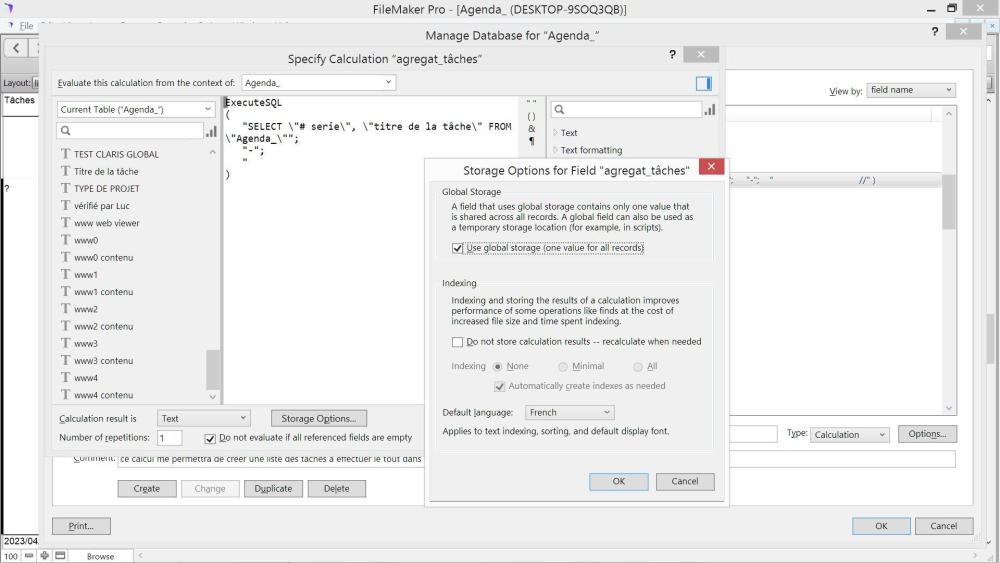1000x563 pixels.
Task: Open the Calculation result type dropdown
Action: [x=204, y=419]
